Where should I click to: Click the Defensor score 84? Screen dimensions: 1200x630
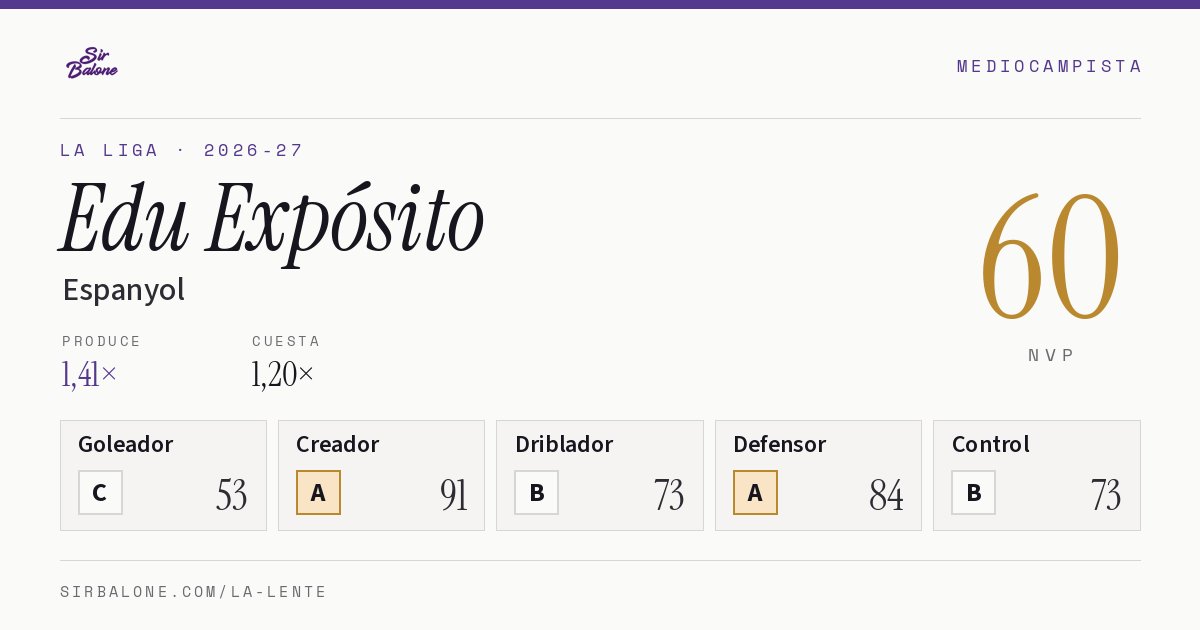click(886, 495)
